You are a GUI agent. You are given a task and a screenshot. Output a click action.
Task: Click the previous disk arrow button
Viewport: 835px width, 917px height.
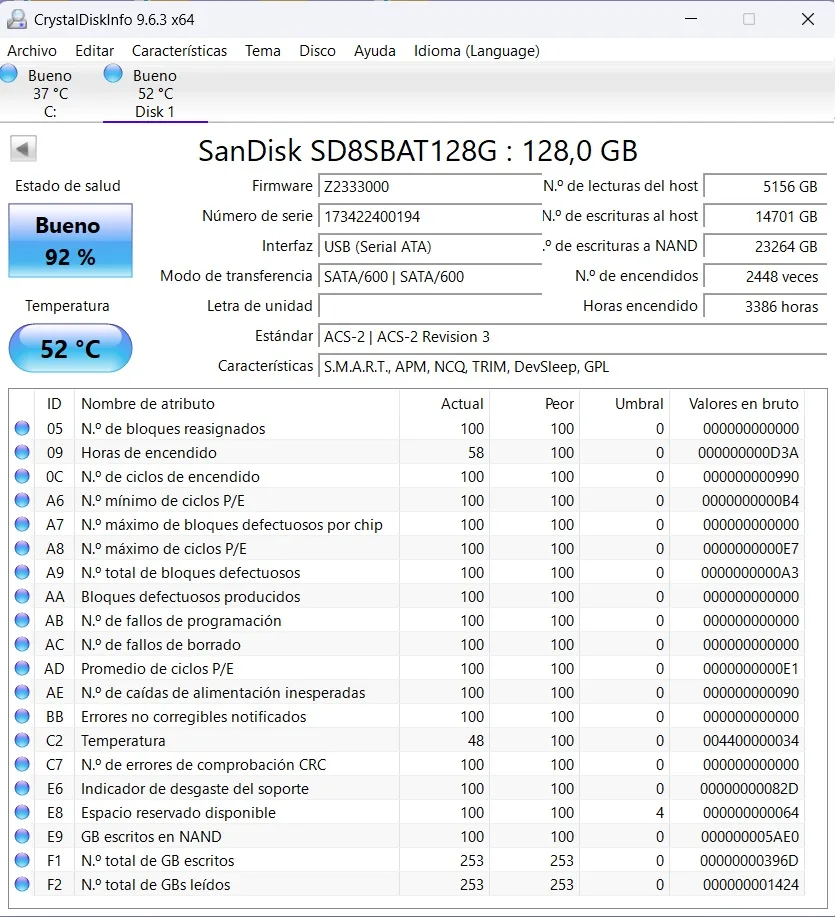tap(23, 149)
